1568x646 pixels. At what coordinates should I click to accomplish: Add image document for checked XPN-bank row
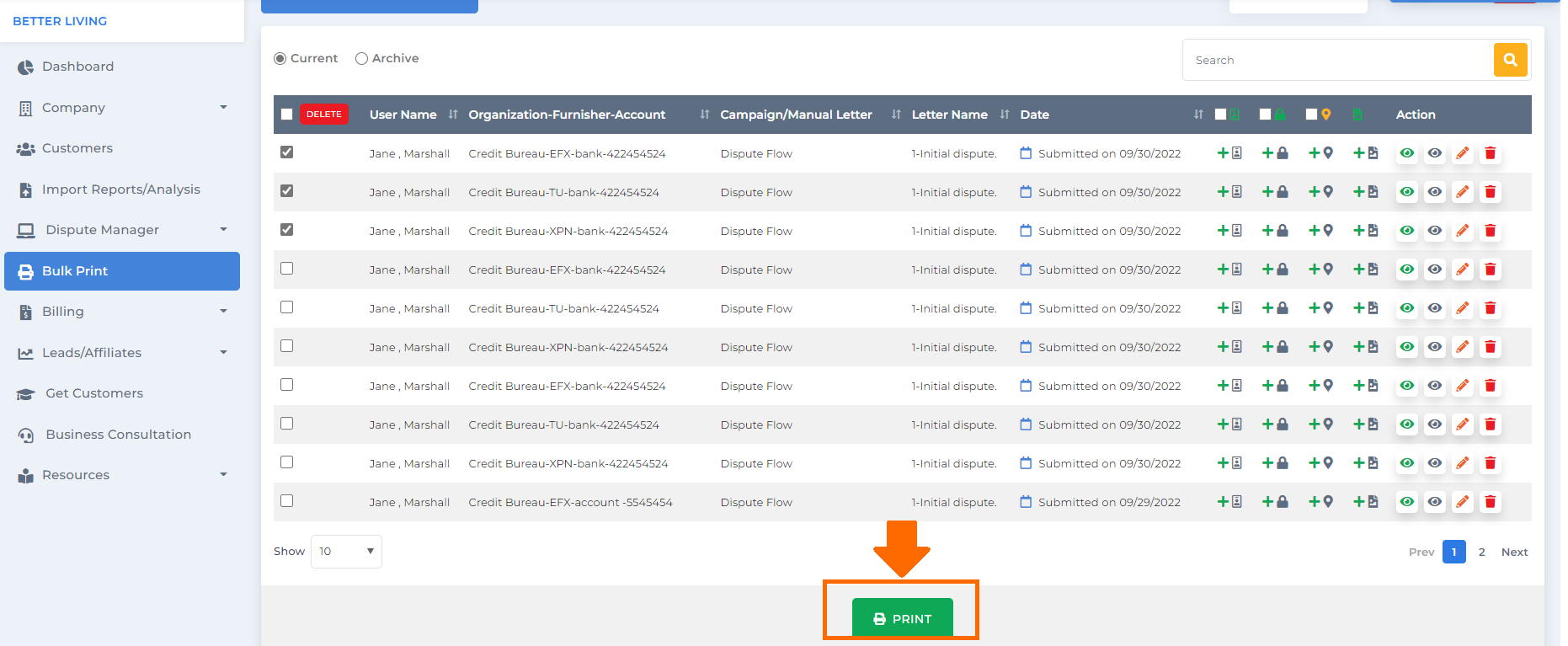pos(1365,231)
